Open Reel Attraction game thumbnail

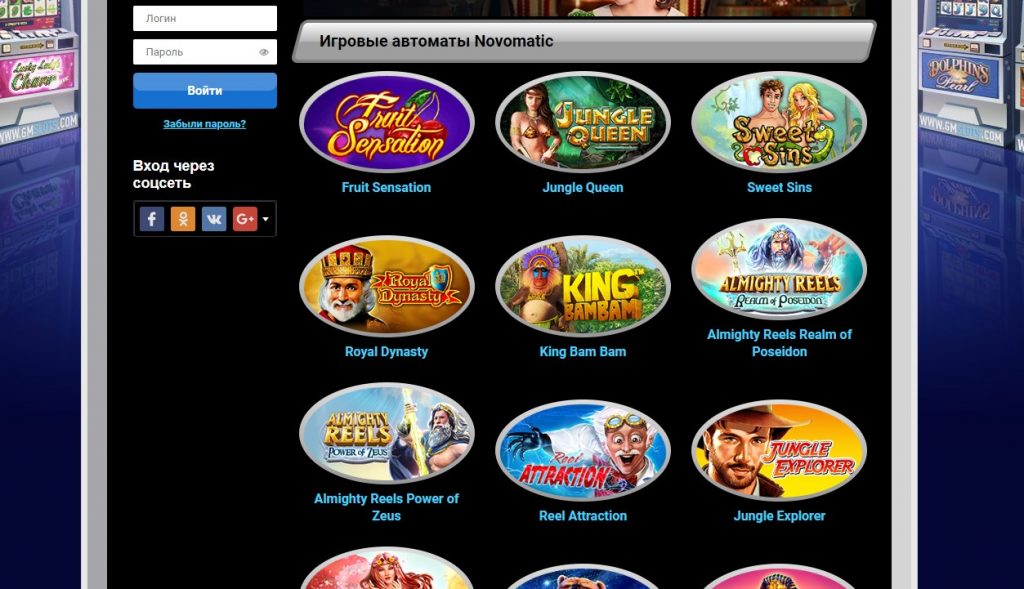[x=583, y=451]
